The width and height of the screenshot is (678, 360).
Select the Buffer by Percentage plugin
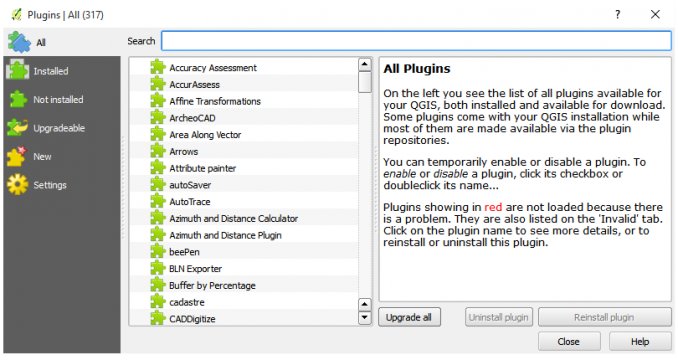click(212, 285)
